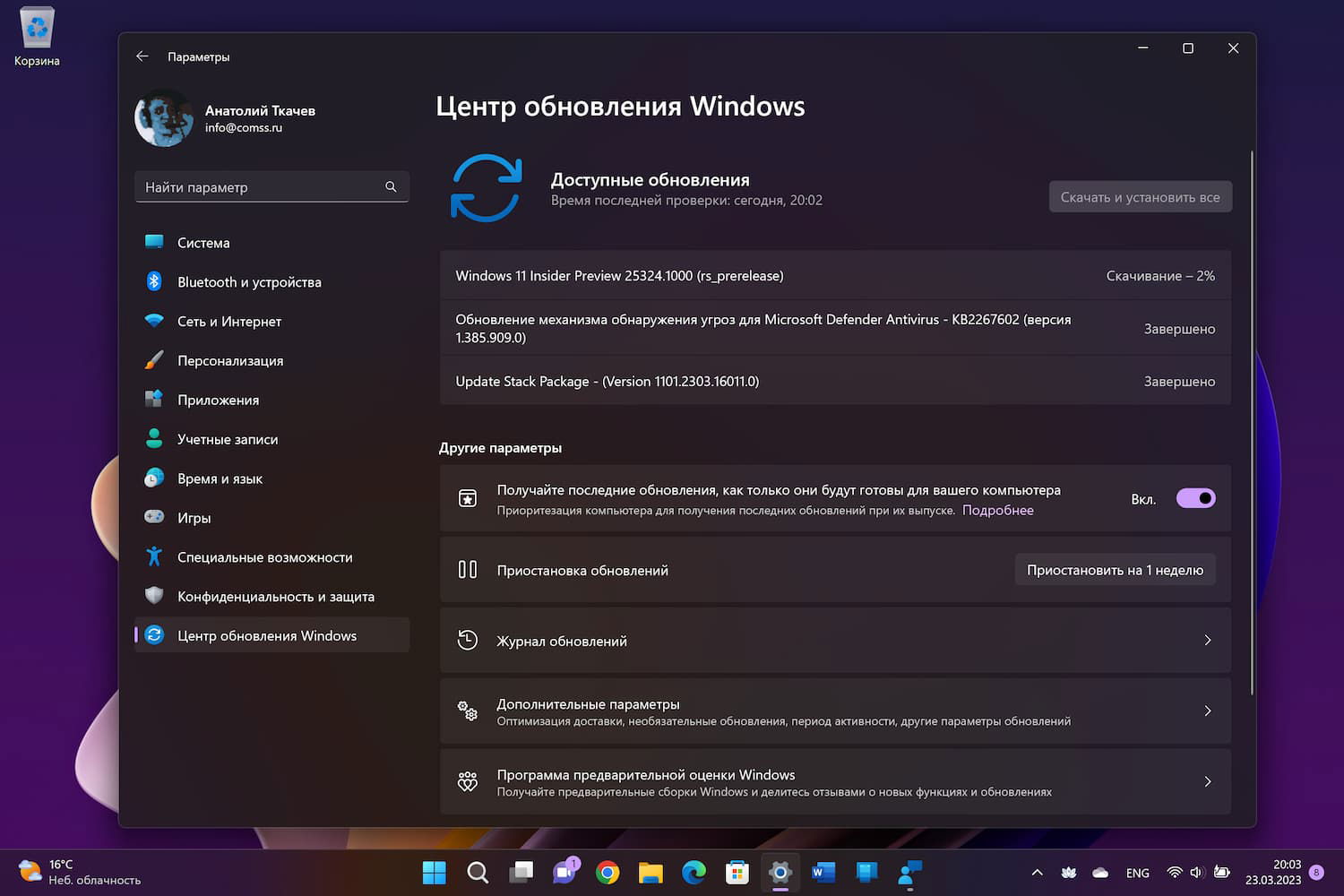Click the Скачивание – 2% progress entry
The image size is (1344, 896).
(x=1160, y=275)
